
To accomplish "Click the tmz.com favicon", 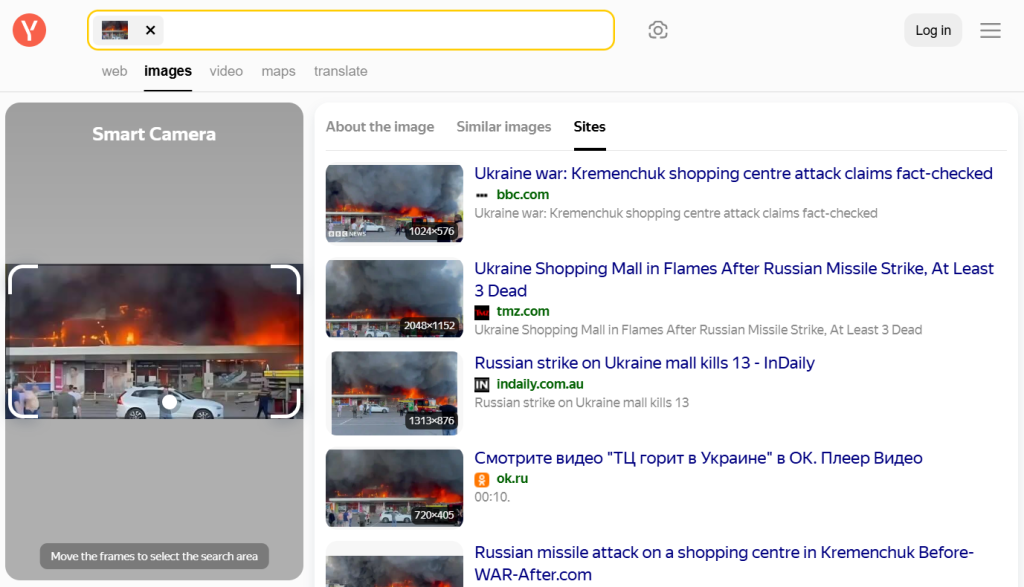I will [x=482, y=312].
